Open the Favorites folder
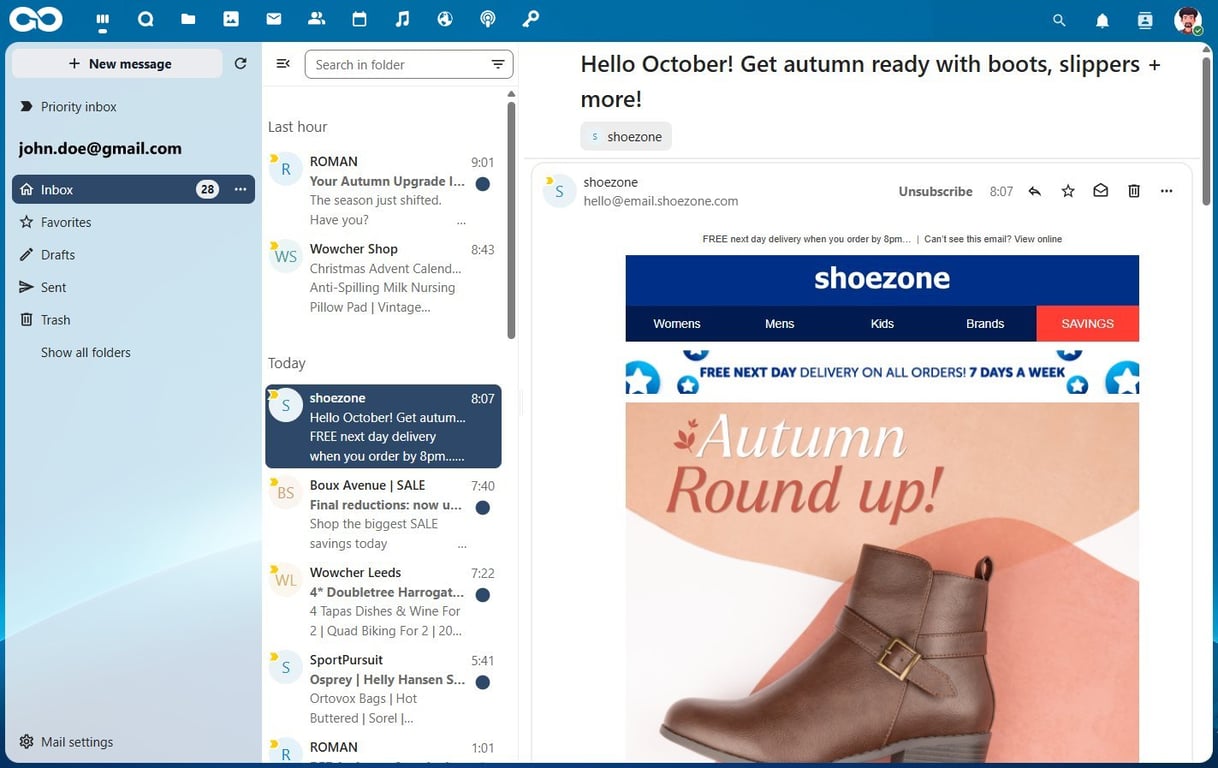The height and width of the screenshot is (768, 1218). [x=133, y=222]
